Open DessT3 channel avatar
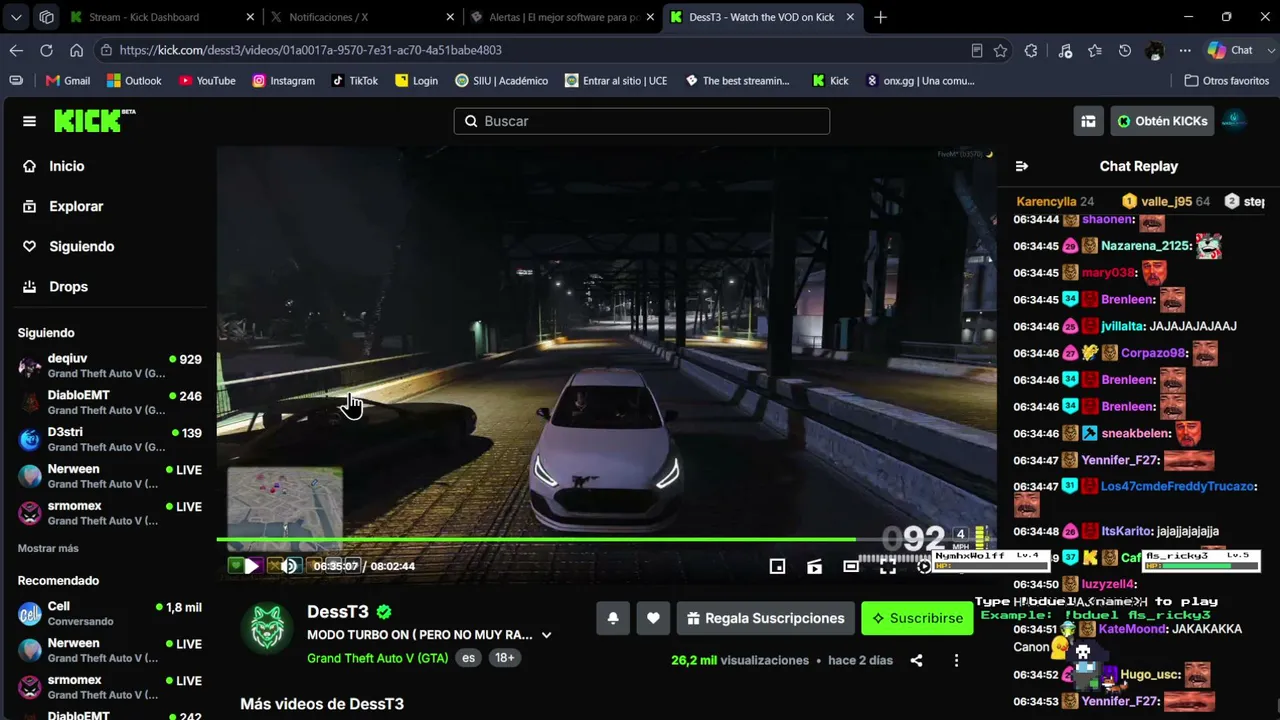The image size is (1280, 720). click(267, 628)
